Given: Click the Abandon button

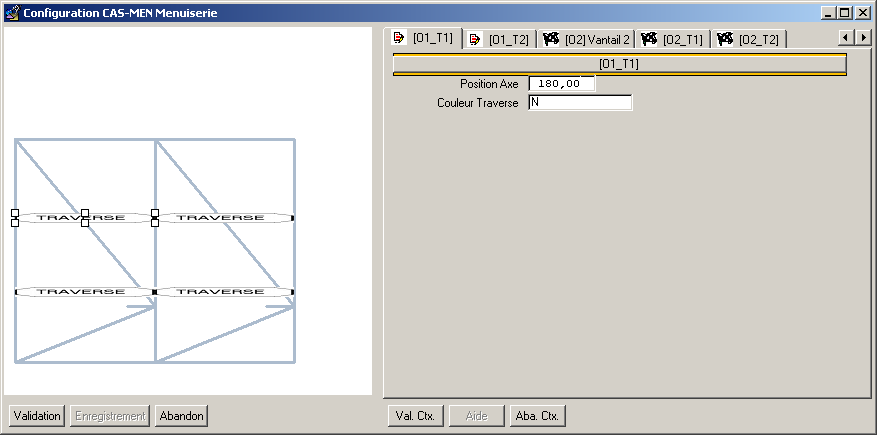Looking at the screenshot, I should pos(181,415).
